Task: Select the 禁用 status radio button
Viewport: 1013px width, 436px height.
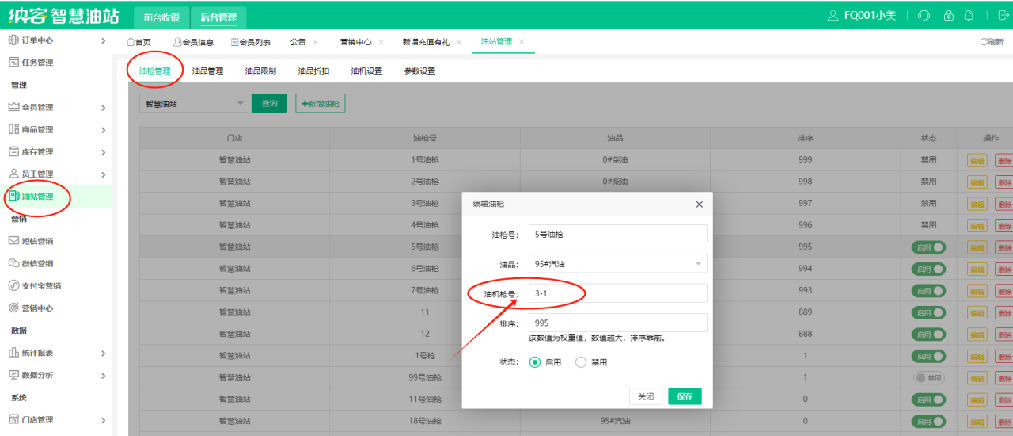Action: pos(581,362)
